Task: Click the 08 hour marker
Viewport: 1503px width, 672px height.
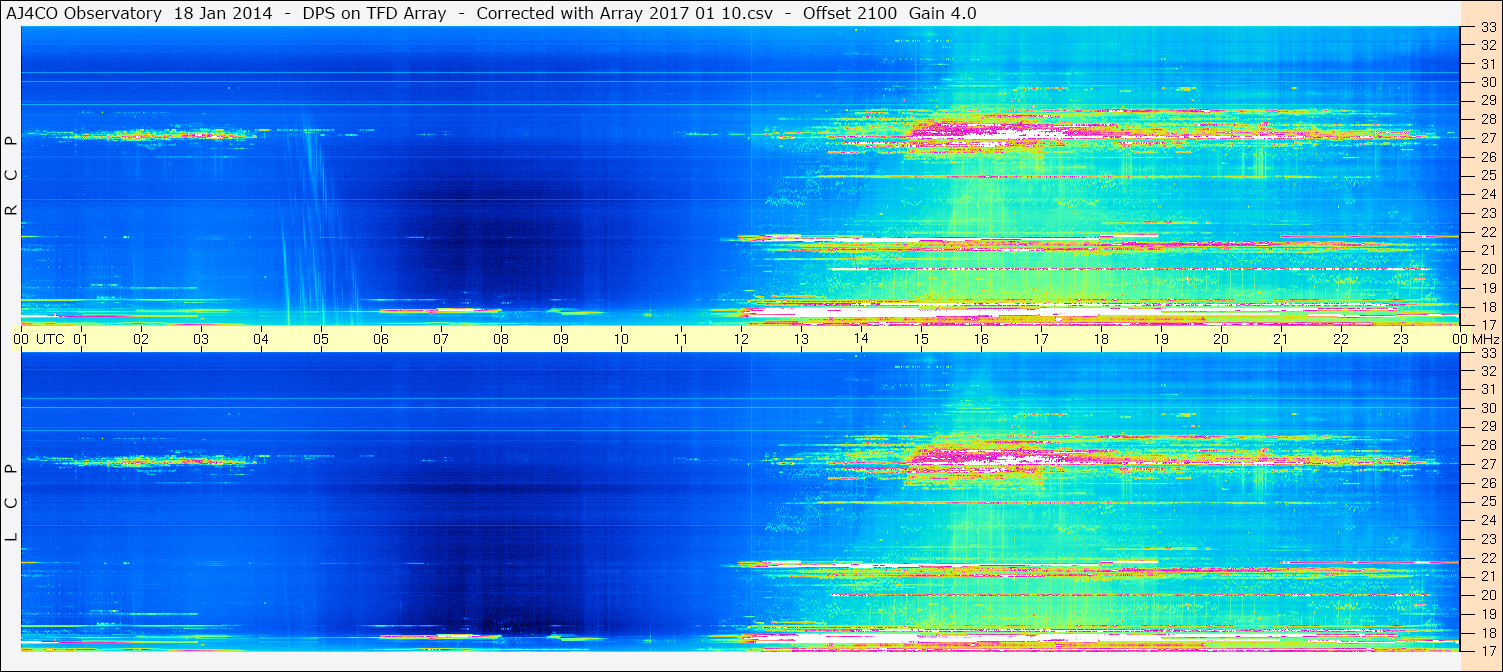Action: tap(501, 339)
